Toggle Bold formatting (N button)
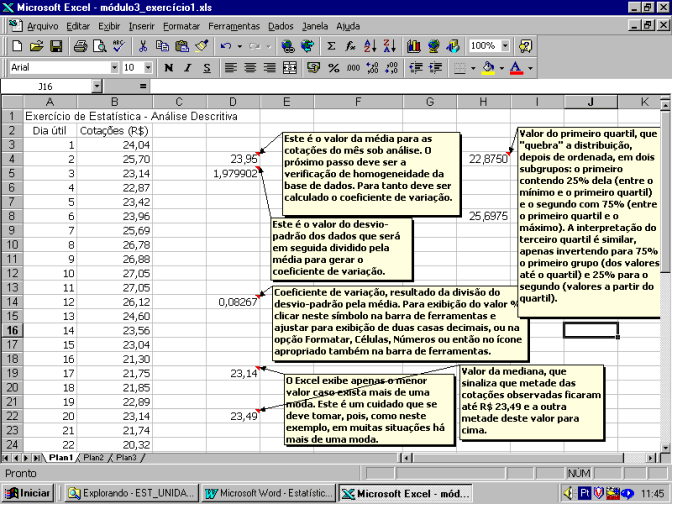Viewport: 673px width, 505px height. (168, 68)
